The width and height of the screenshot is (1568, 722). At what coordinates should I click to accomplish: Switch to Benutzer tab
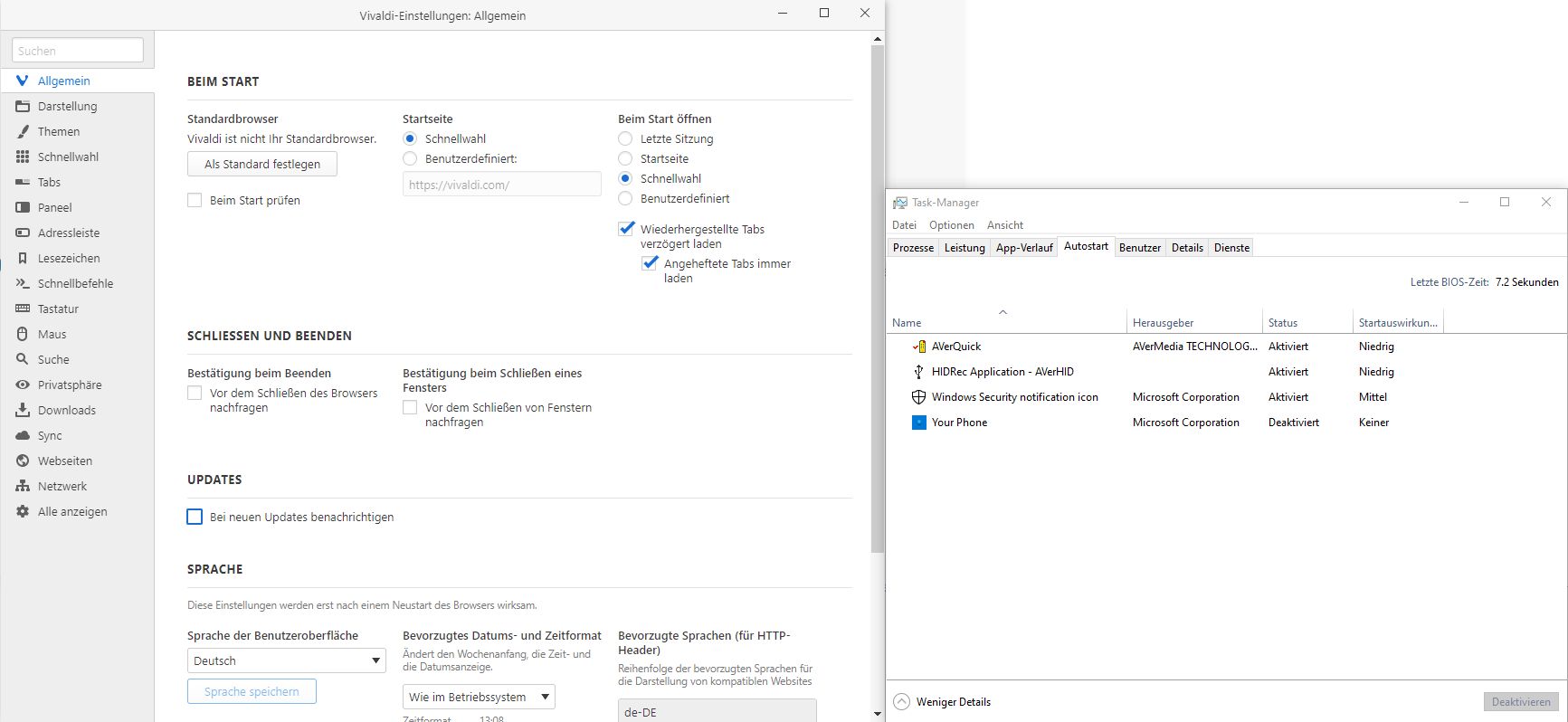tap(1140, 247)
